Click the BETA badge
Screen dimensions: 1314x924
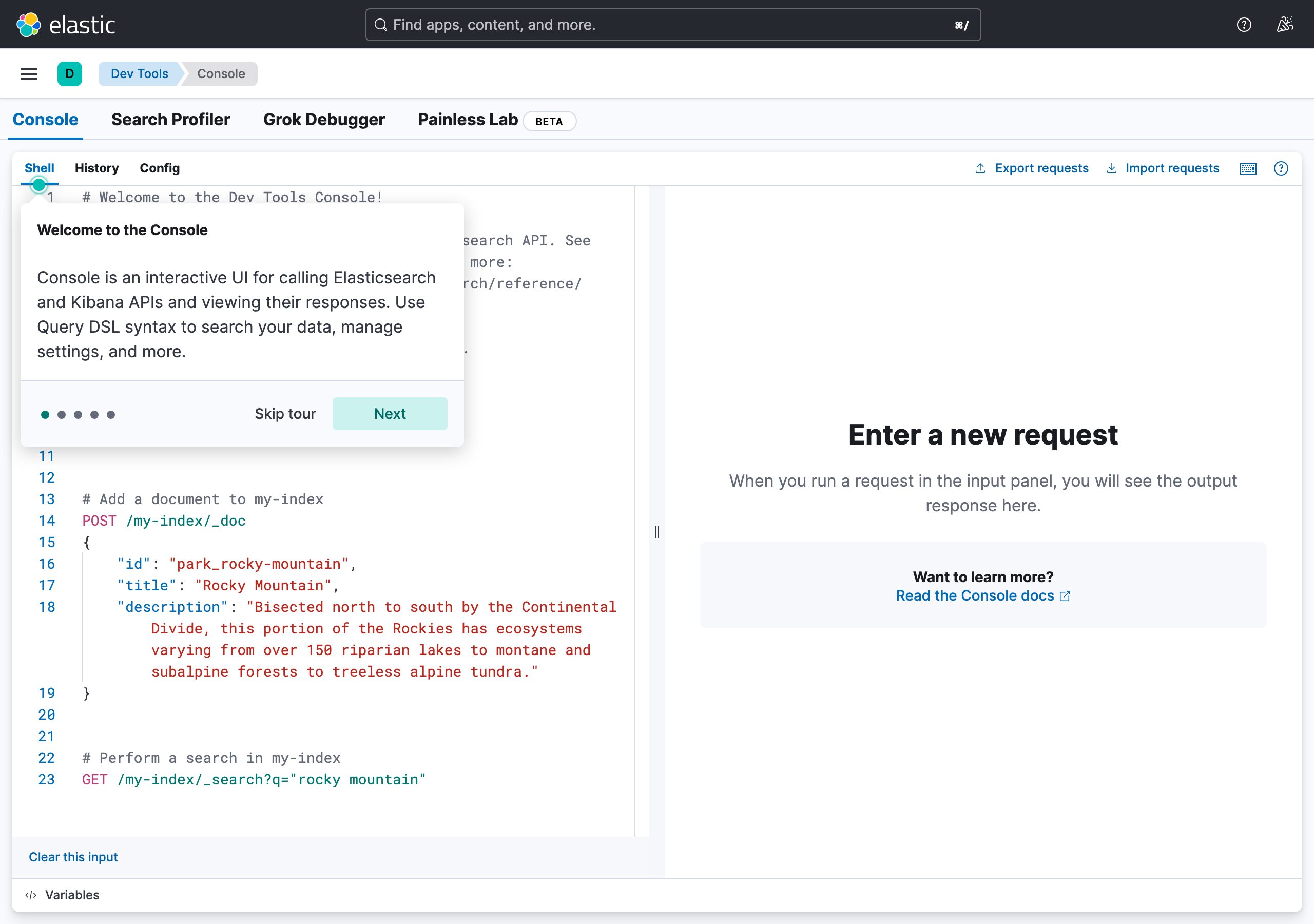point(549,121)
